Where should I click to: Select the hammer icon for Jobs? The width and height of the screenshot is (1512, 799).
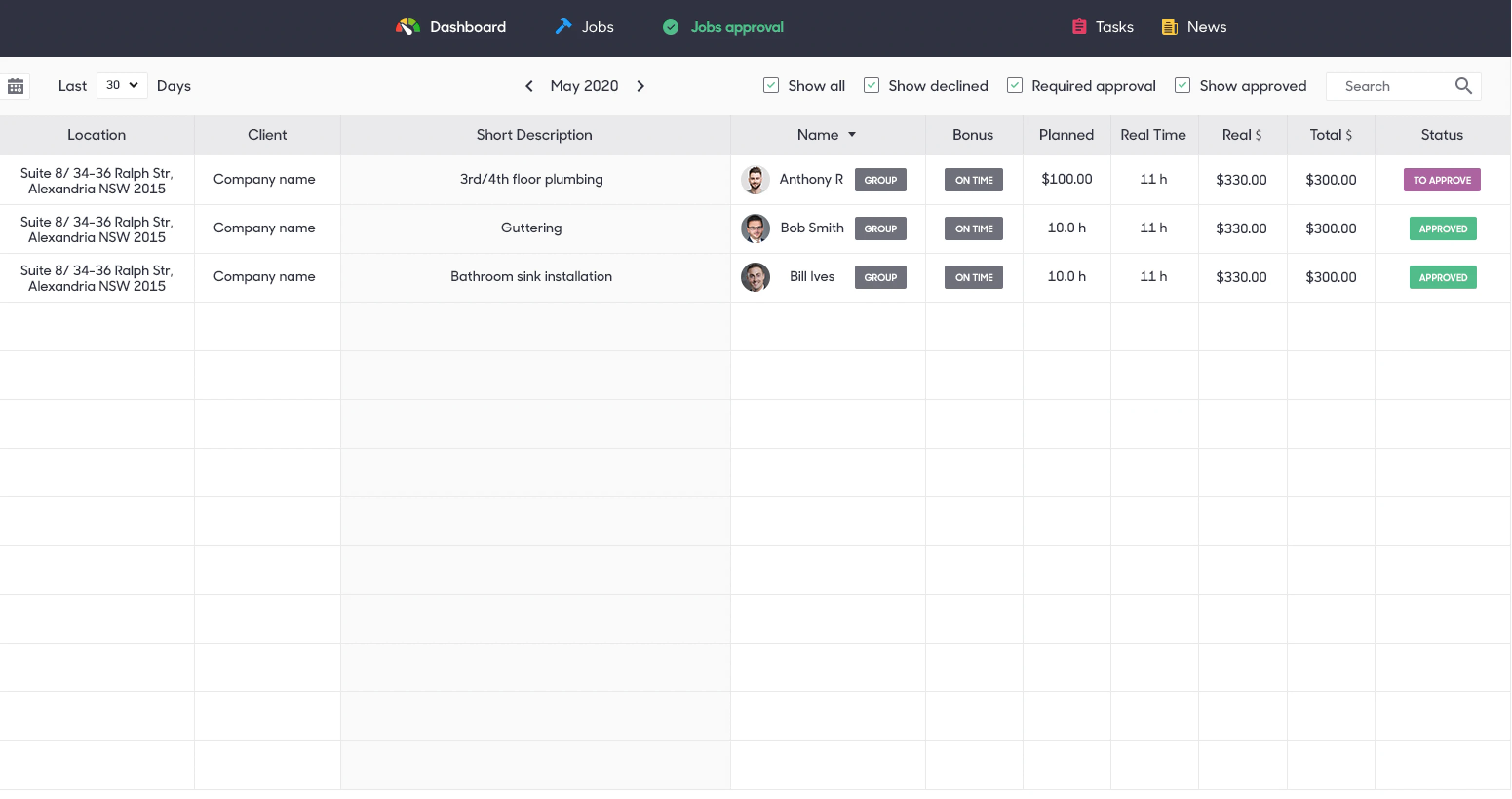click(562, 26)
